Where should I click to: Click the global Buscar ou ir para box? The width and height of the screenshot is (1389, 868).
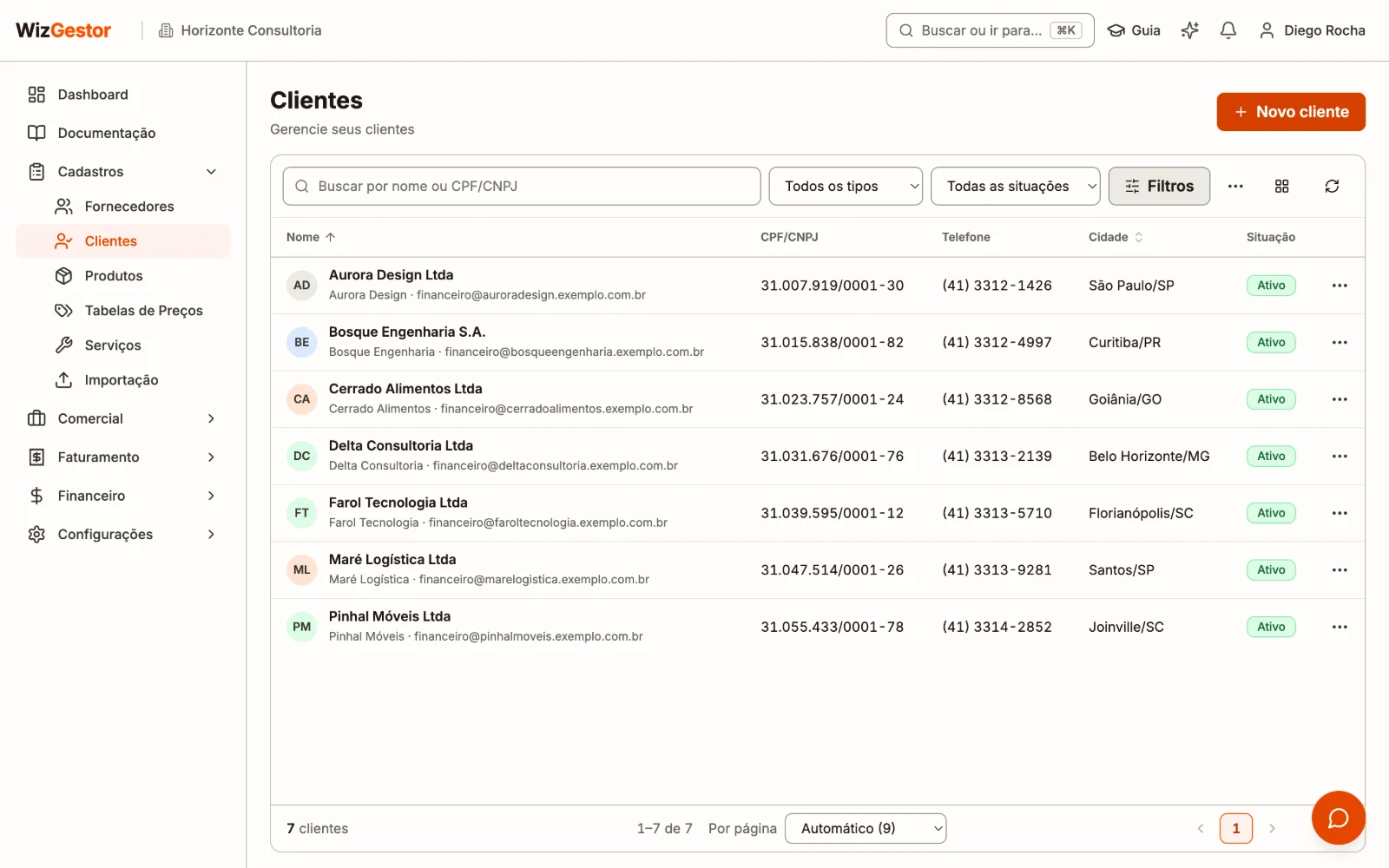[x=990, y=30]
